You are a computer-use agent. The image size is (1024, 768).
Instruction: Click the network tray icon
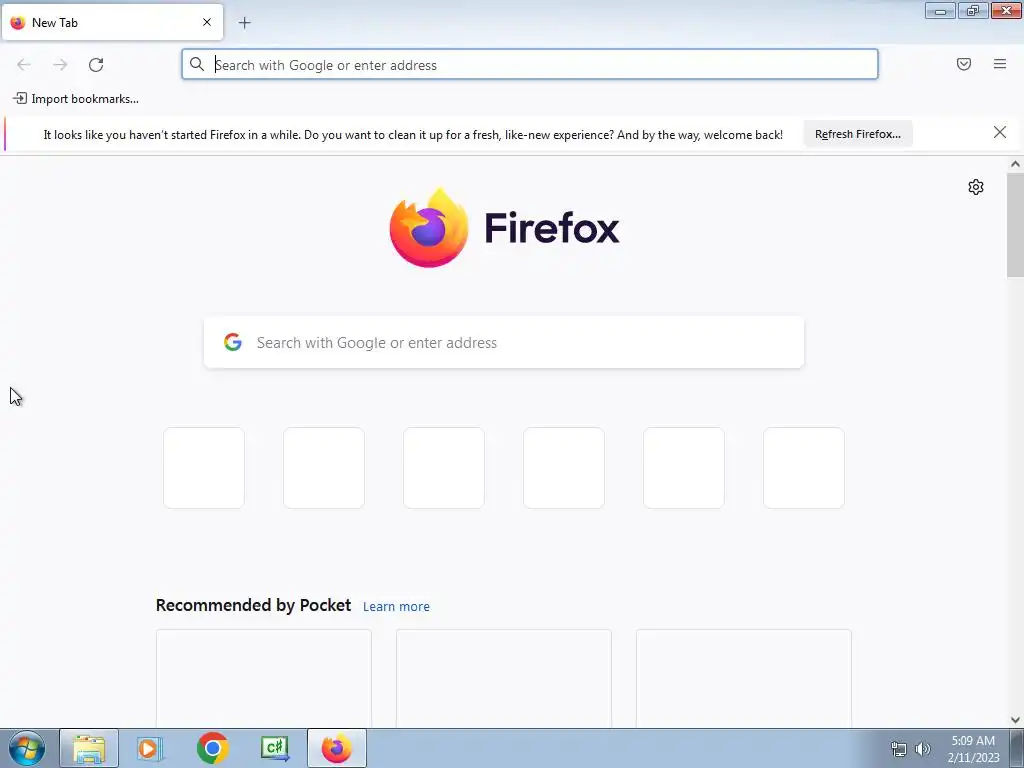899,749
